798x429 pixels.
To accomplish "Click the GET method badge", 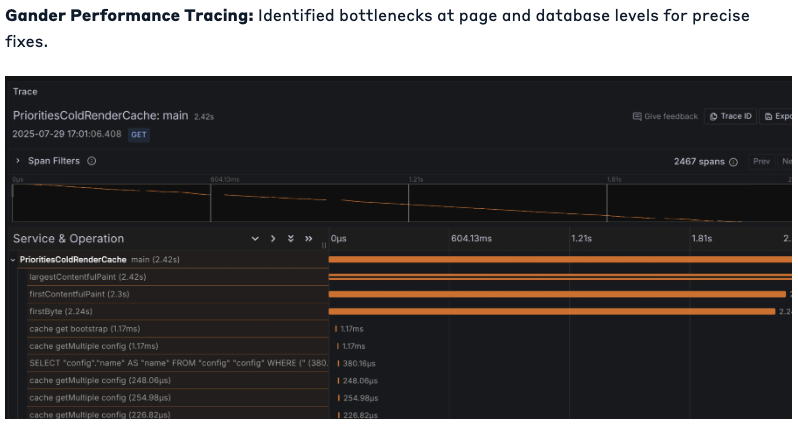I will (138, 135).
